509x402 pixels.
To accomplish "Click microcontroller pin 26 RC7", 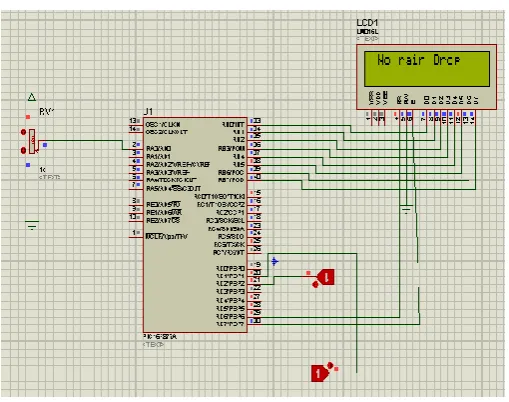I will [x=254, y=253].
